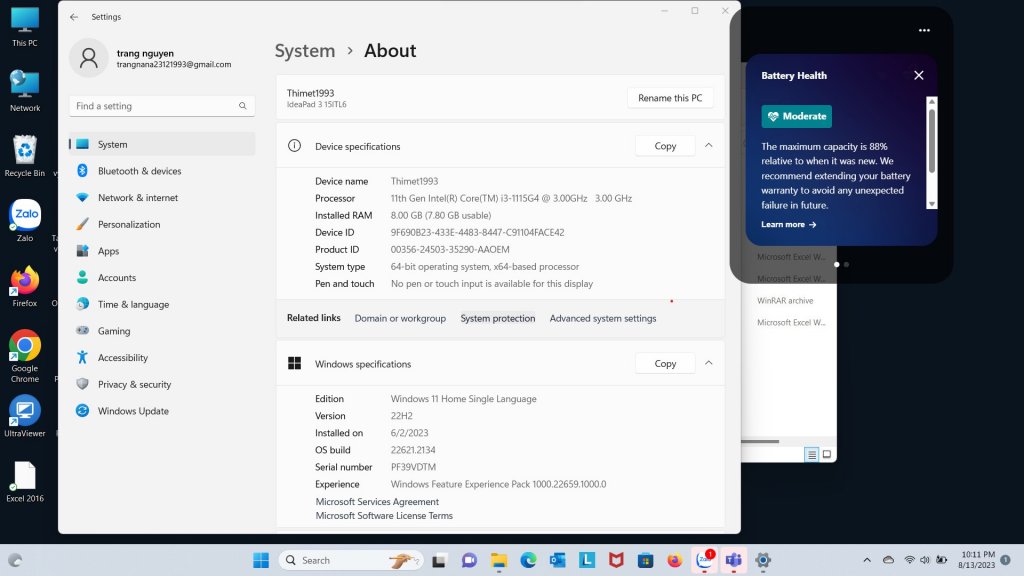Viewport: 1024px width, 576px height.
Task: Click the OS build value 22621.2134
Action: 413,450
